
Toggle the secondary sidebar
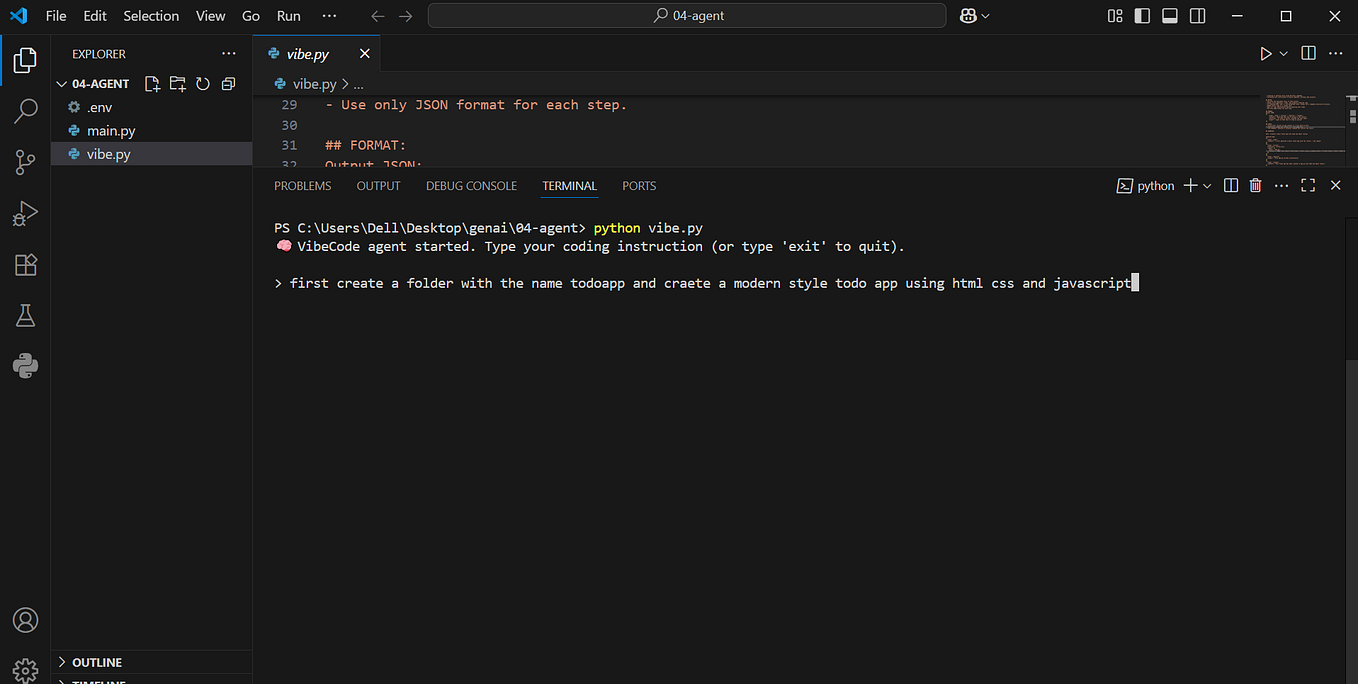coord(1196,15)
